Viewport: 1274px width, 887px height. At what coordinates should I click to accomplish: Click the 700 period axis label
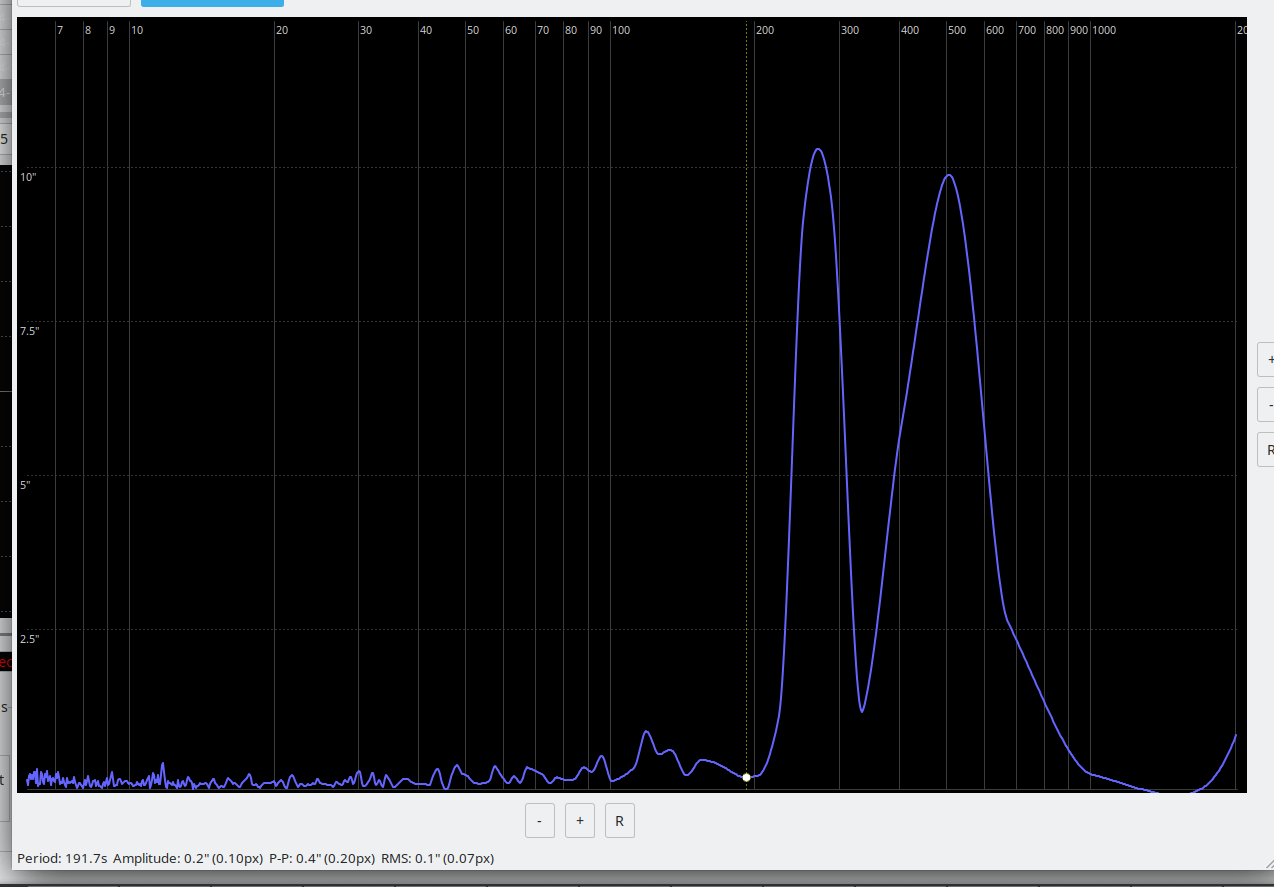tap(1027, 31)
